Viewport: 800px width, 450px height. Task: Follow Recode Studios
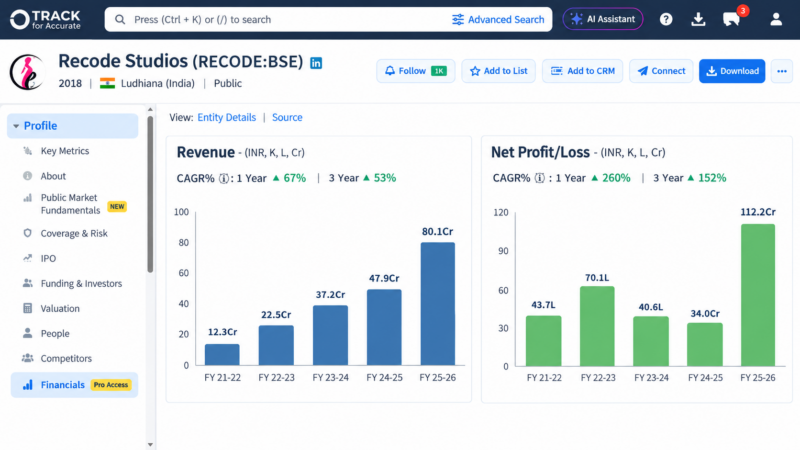416,71
